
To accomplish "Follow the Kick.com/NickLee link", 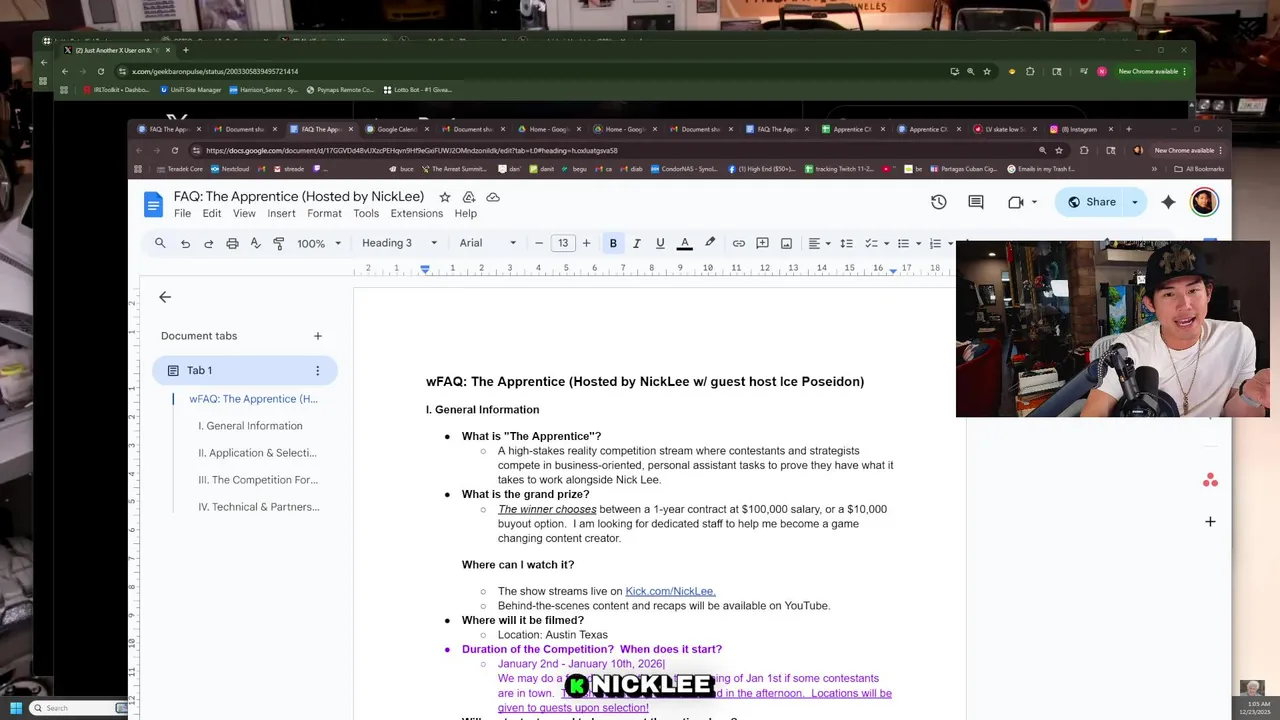I will pos(670,591).
